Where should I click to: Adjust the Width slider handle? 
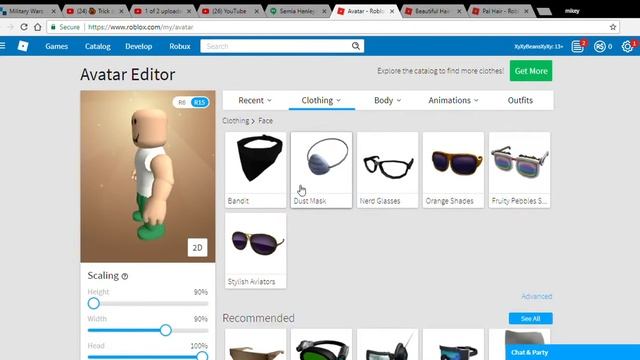(165, 330)
